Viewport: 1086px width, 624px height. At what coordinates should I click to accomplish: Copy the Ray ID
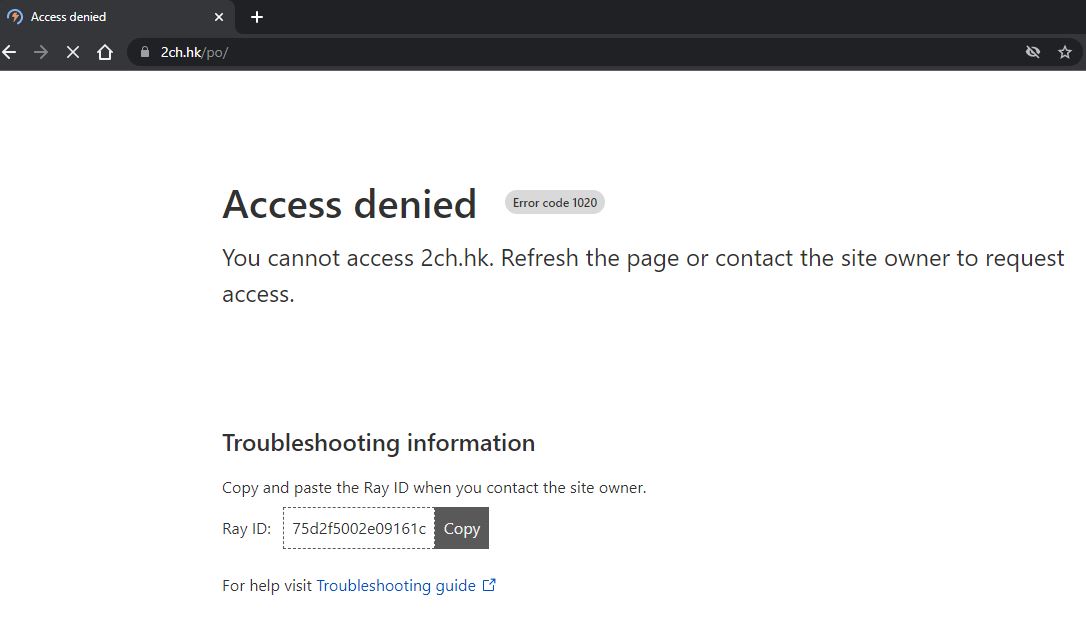[x=461, y=528]
